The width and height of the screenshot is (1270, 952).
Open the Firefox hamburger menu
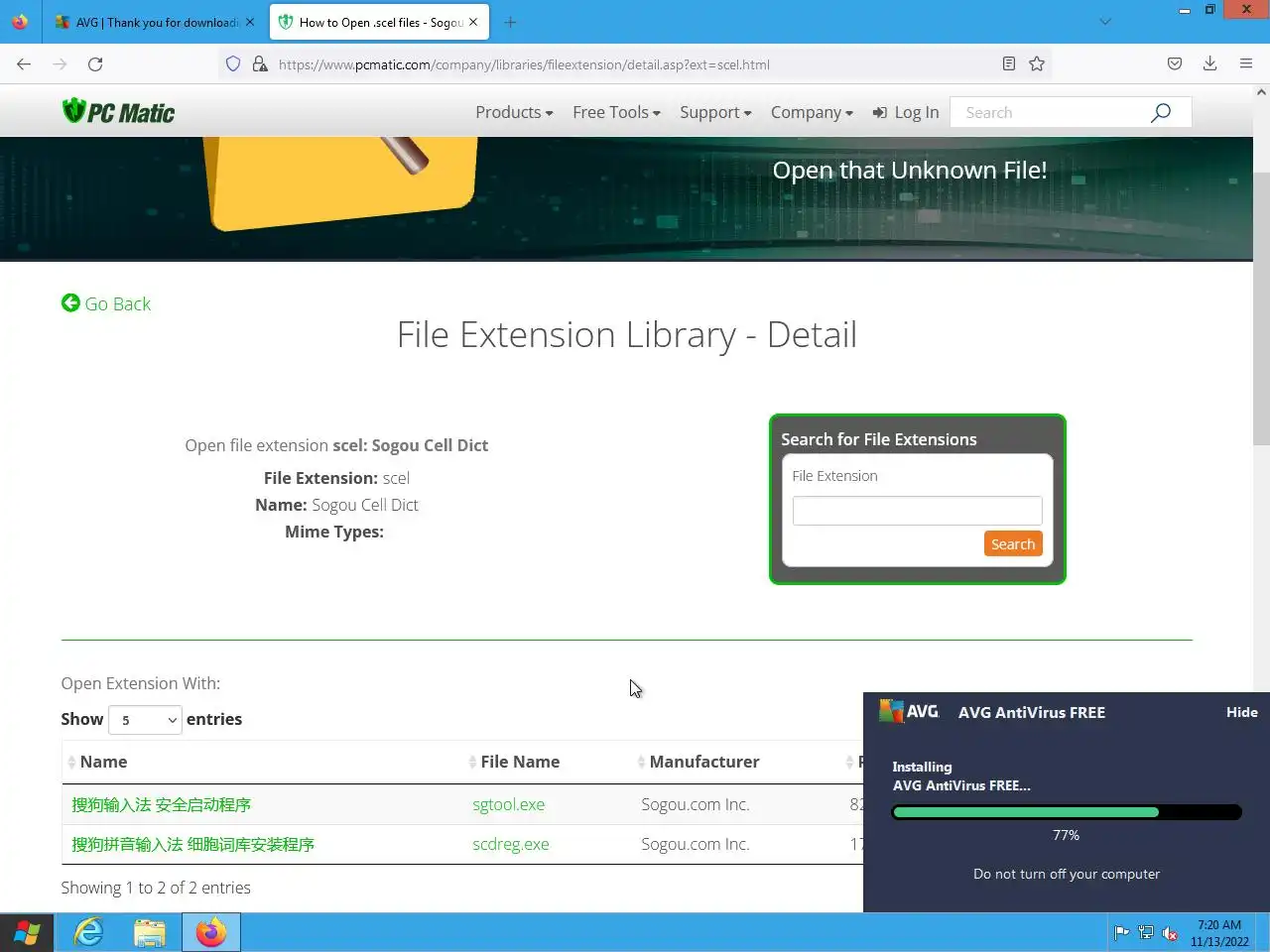click(1246, 64)
